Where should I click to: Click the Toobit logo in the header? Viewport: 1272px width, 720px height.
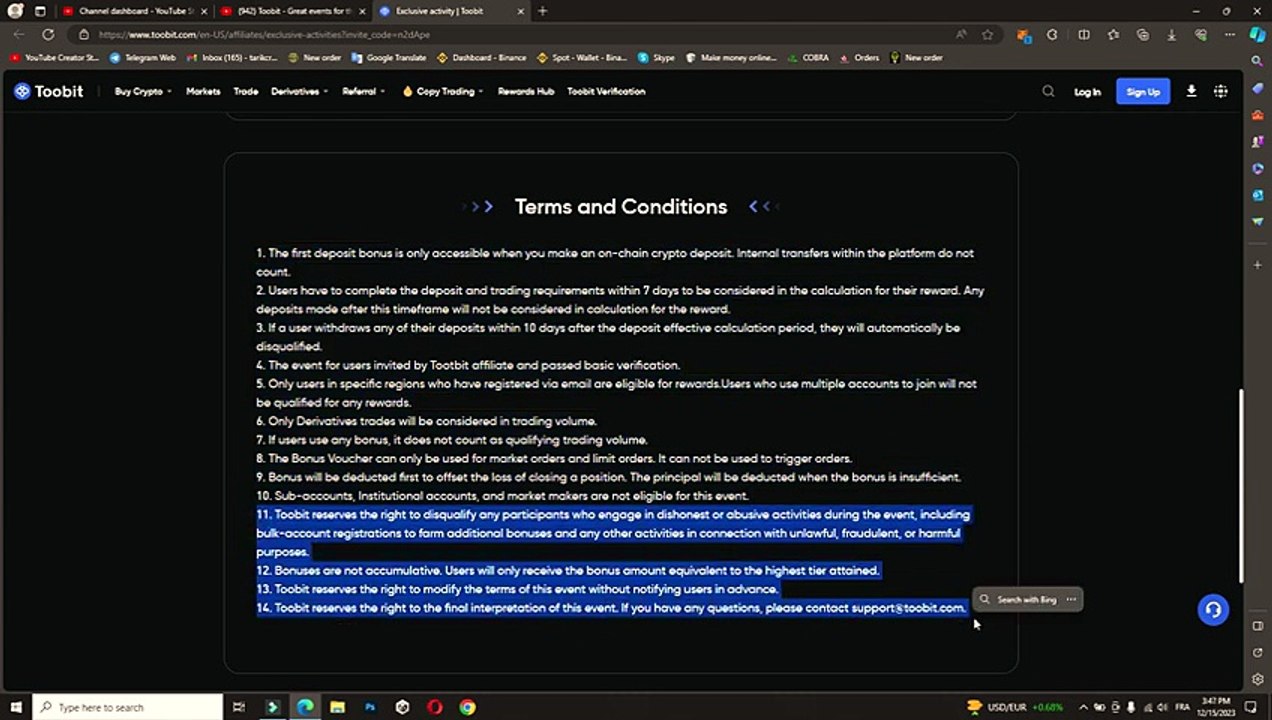click(x=48, y=91)
